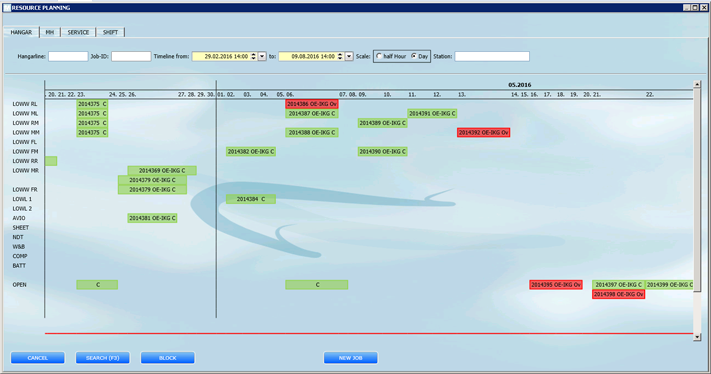
Task: Click the NEW JOB button
Action: (351, 358)
